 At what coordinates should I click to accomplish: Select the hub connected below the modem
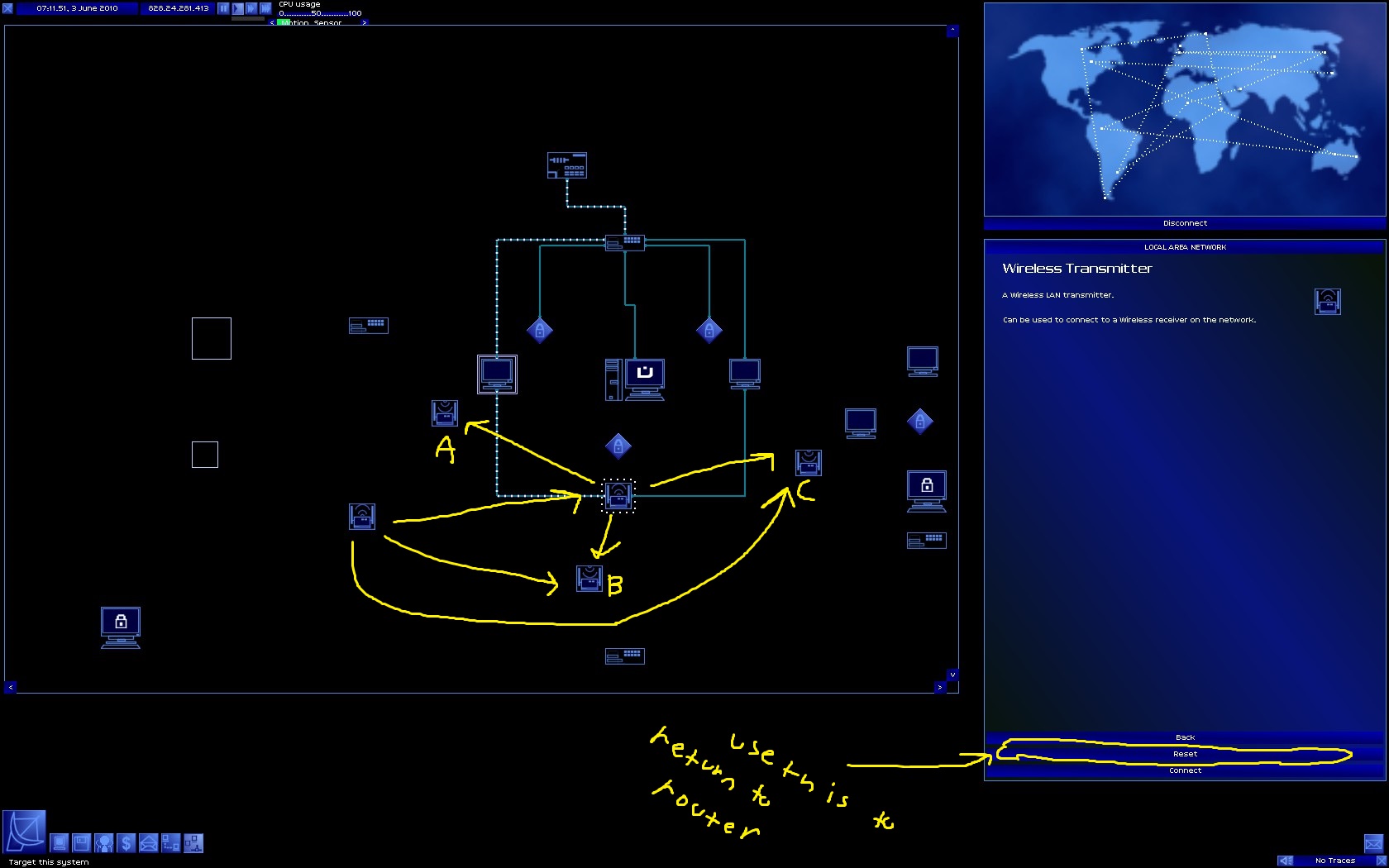pyautogui.click(x=625, y=242)
